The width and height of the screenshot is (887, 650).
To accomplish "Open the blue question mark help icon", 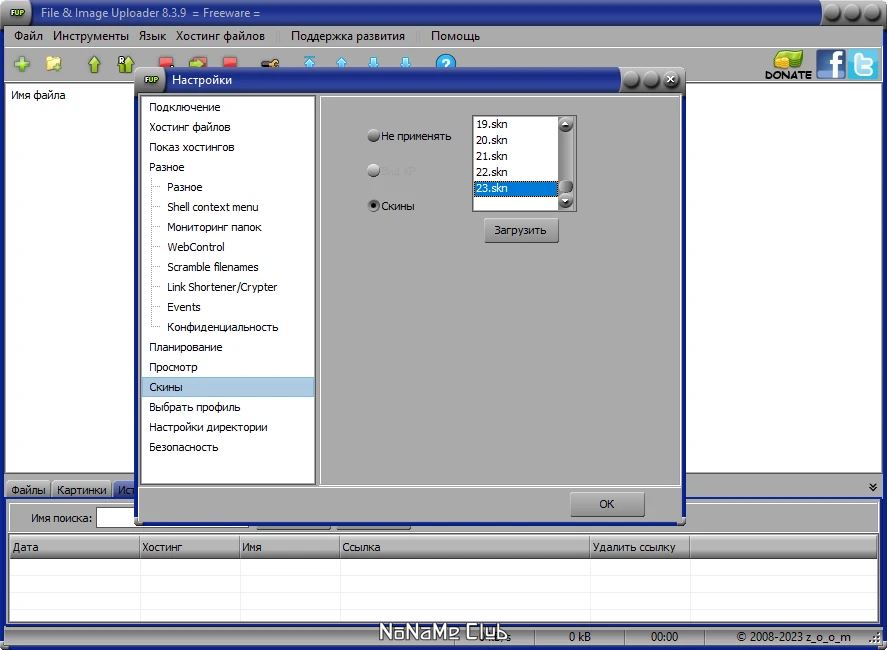I will 446,62.
